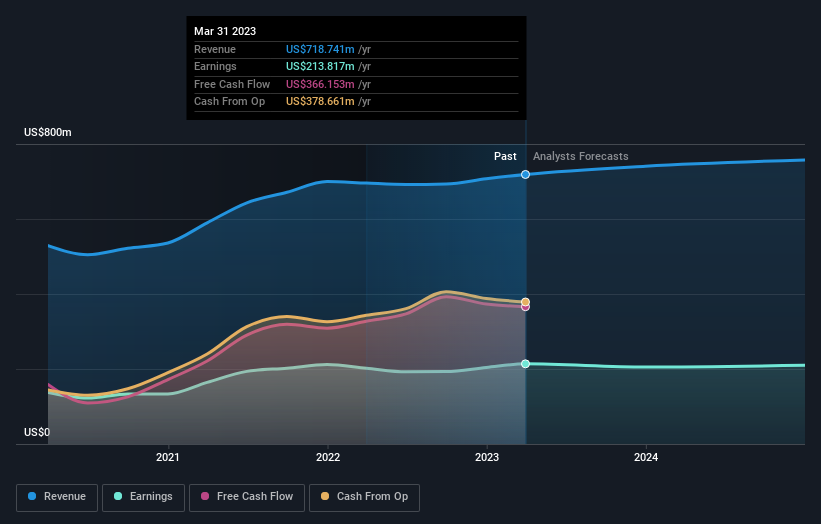Click the US$378.661m cash from op value
This screenshot has height=524, width=821.
[x=320, y=102]
